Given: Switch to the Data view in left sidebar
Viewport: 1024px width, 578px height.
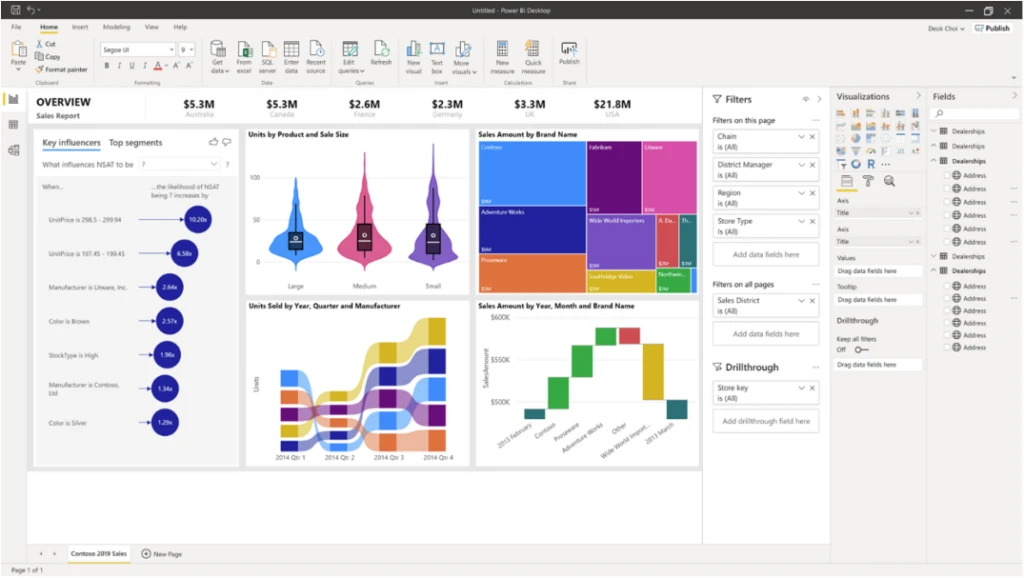Looking at the screenshot, I should point(14,123).
